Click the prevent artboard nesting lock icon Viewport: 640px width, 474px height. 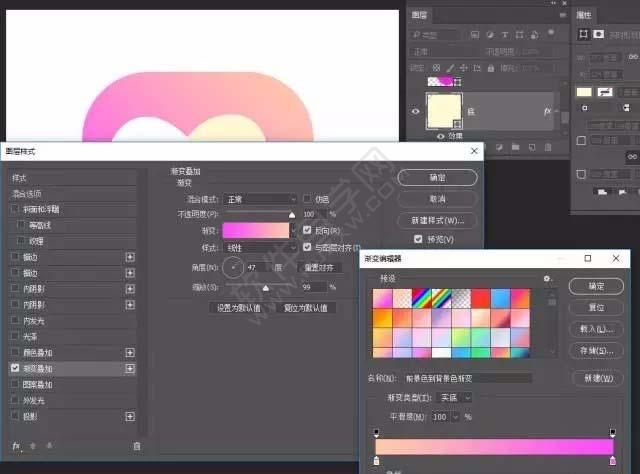[477, 68]
